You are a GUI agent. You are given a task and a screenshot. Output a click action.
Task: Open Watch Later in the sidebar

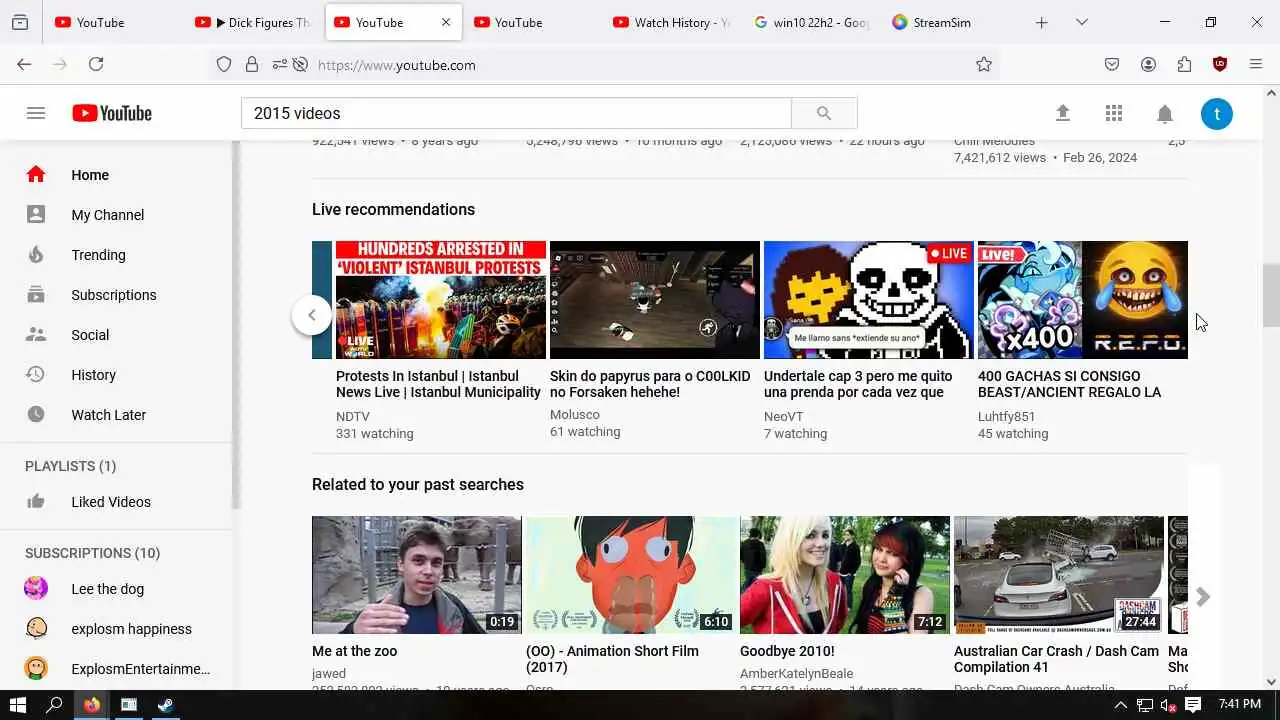click(x=116, y=415)
